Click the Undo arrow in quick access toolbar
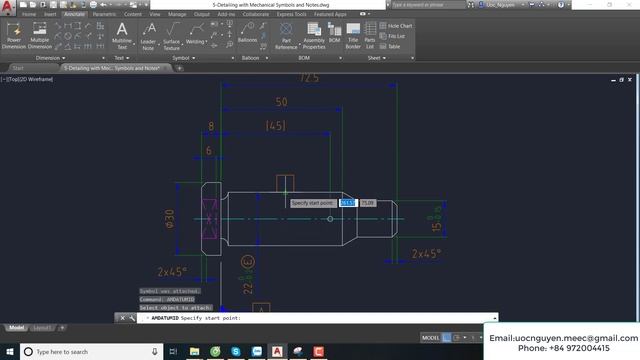Screen dimensions: 640x360 click(x=104, y=4)
